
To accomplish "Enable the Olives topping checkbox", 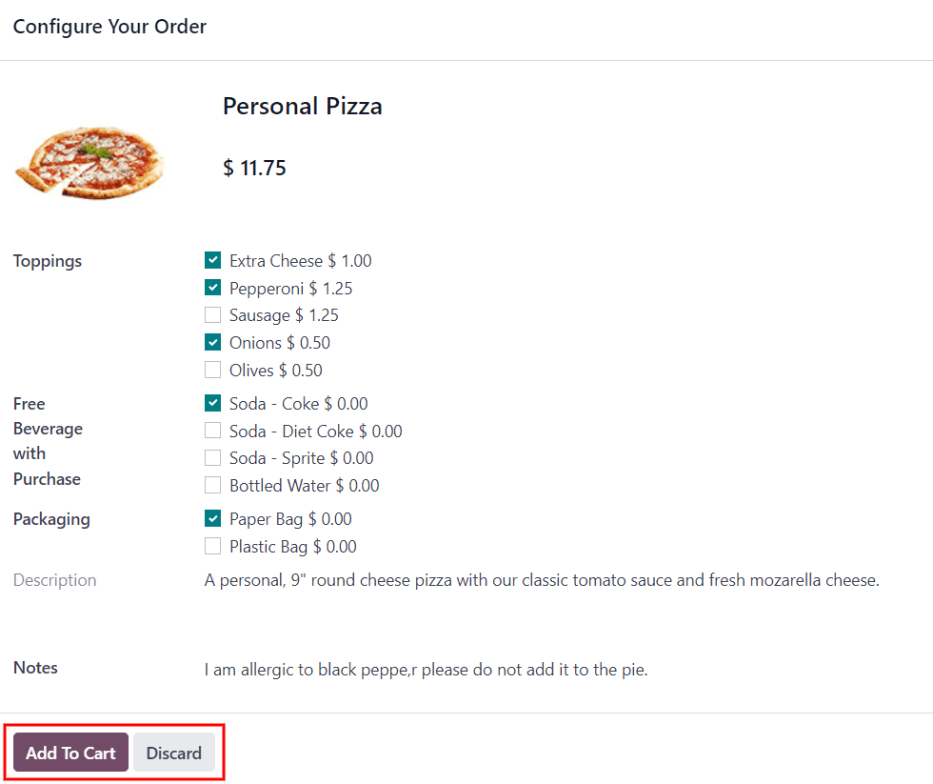I will pos(212,369).
